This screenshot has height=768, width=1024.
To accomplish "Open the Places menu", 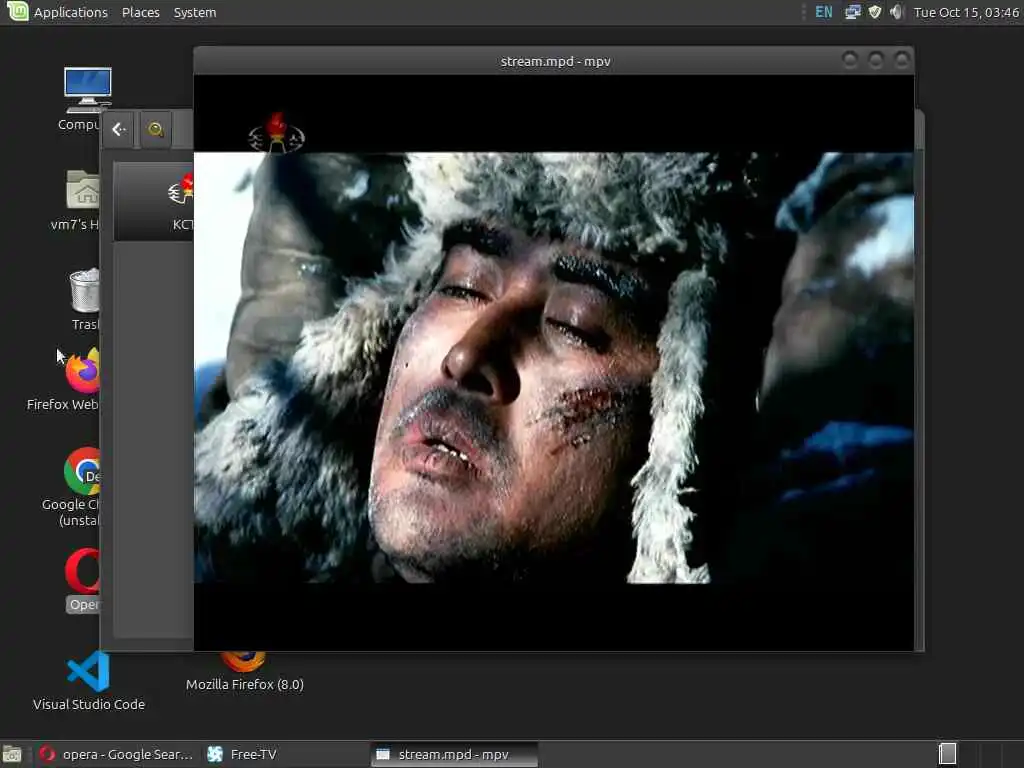I will [x=140, y=12].
